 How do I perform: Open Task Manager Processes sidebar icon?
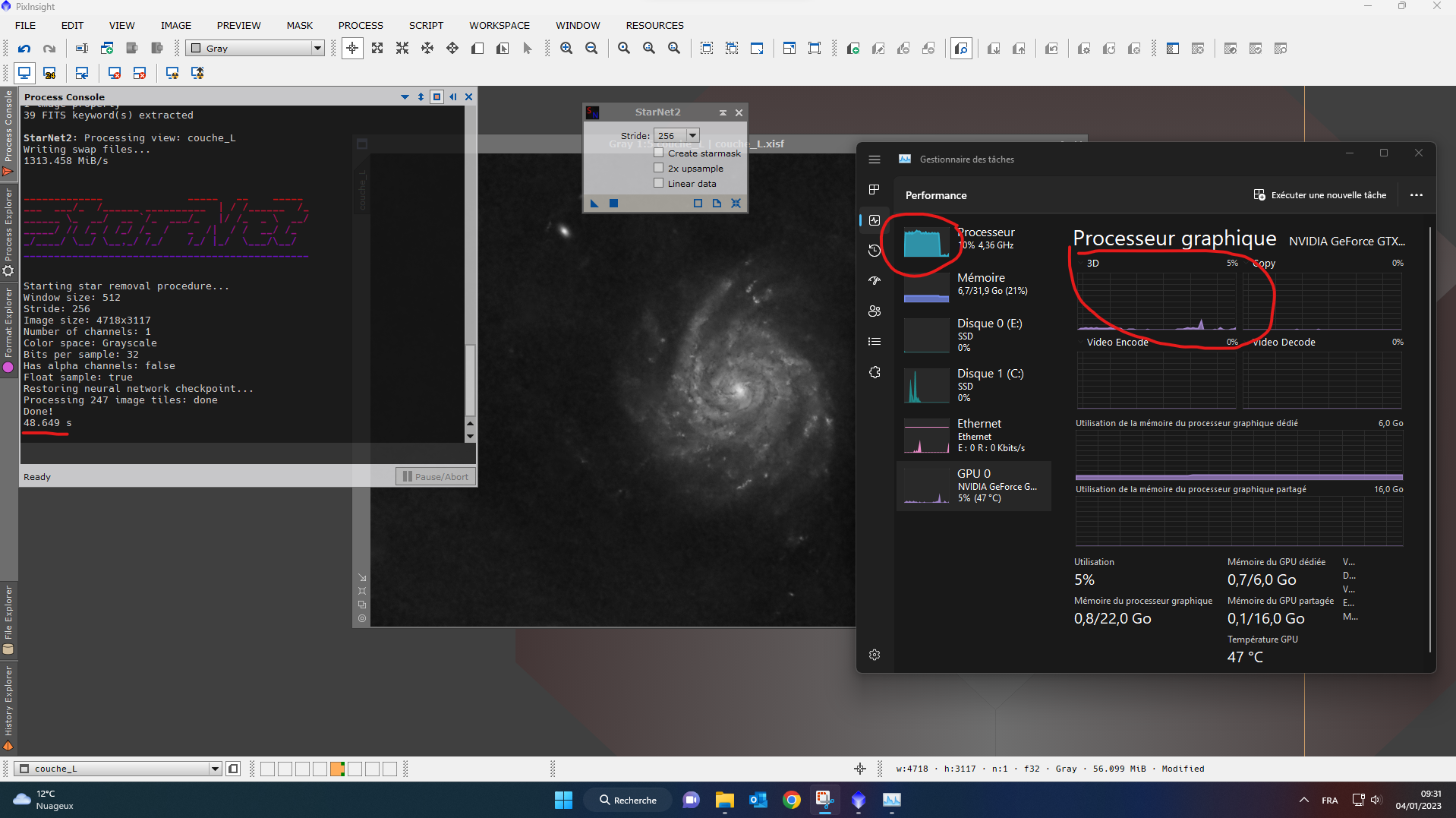(x=875, y=189)
